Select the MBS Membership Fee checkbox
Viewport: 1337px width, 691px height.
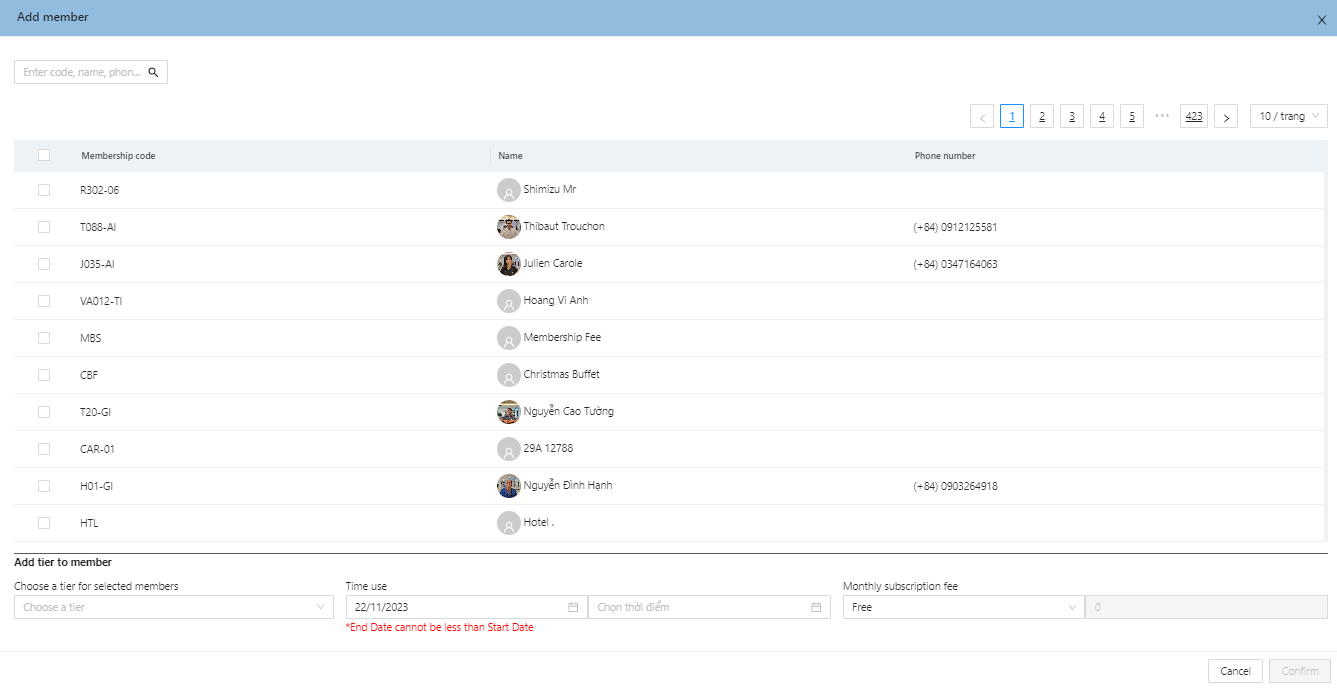coord(44,338)
